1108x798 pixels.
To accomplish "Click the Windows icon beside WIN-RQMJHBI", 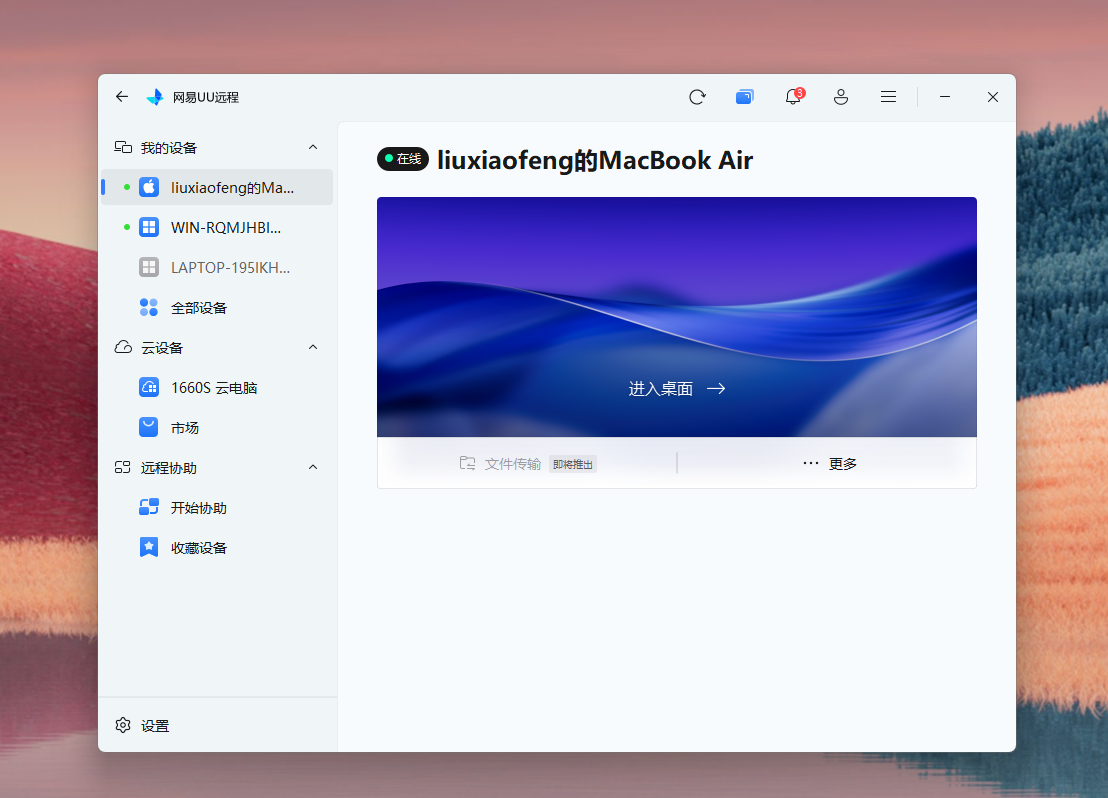I will point(149,228).
